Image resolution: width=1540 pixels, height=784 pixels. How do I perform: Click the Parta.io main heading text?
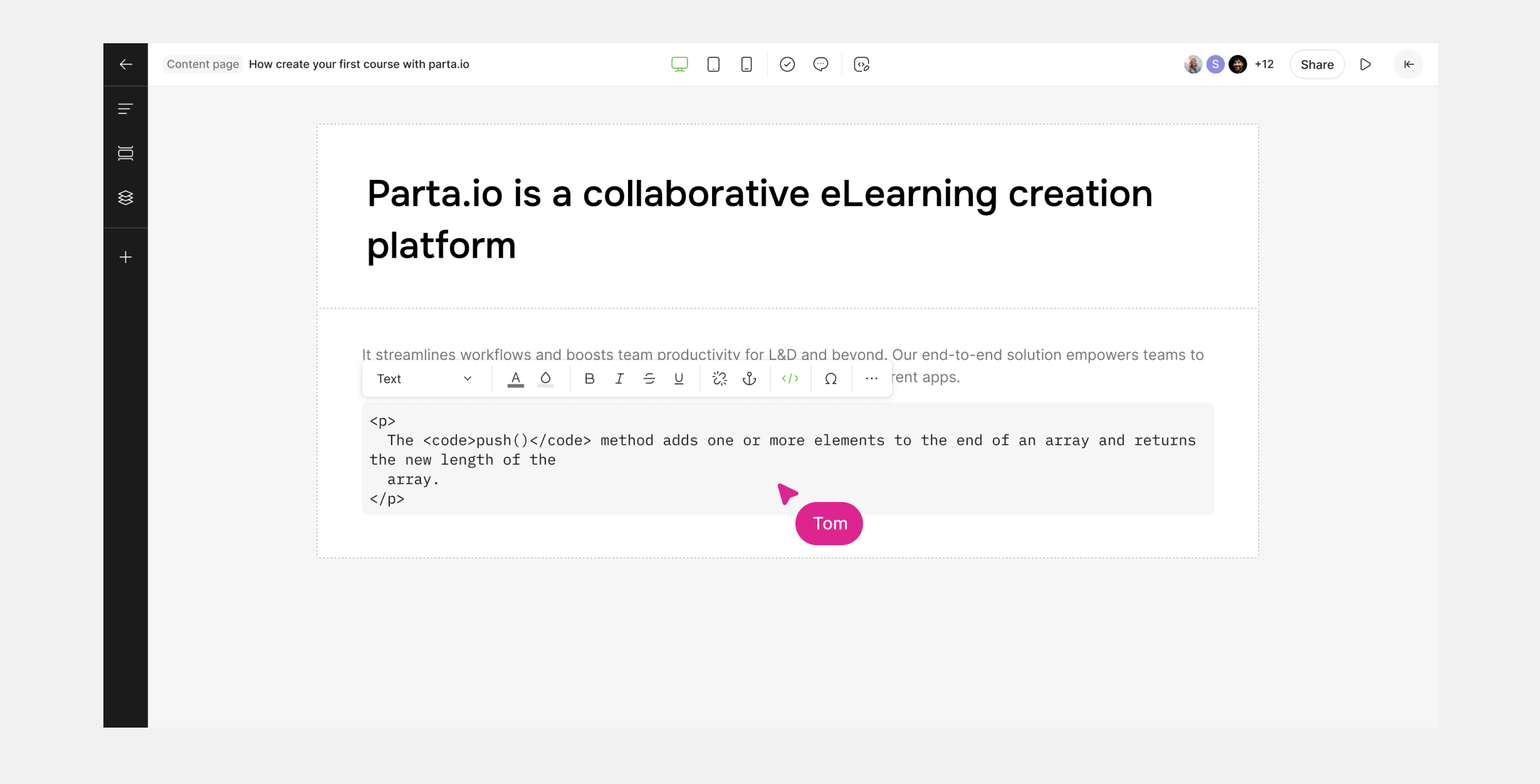(760, 219)
